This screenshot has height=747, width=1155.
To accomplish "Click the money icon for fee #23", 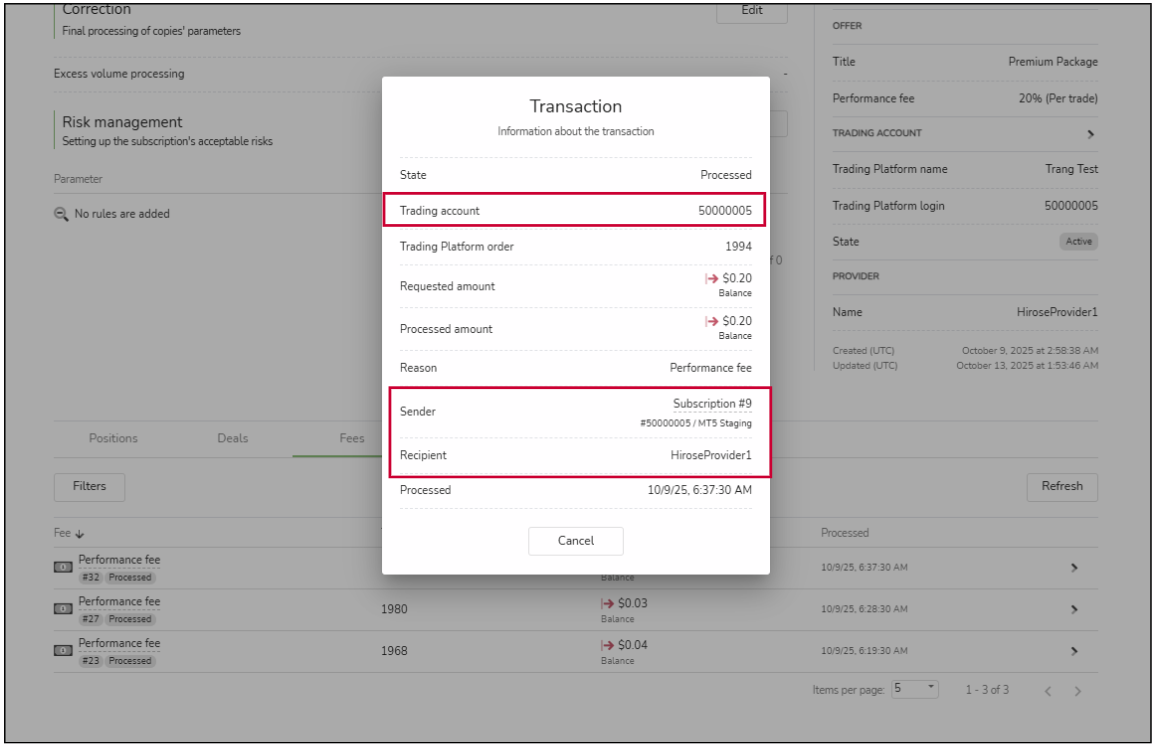I will 62,651.
